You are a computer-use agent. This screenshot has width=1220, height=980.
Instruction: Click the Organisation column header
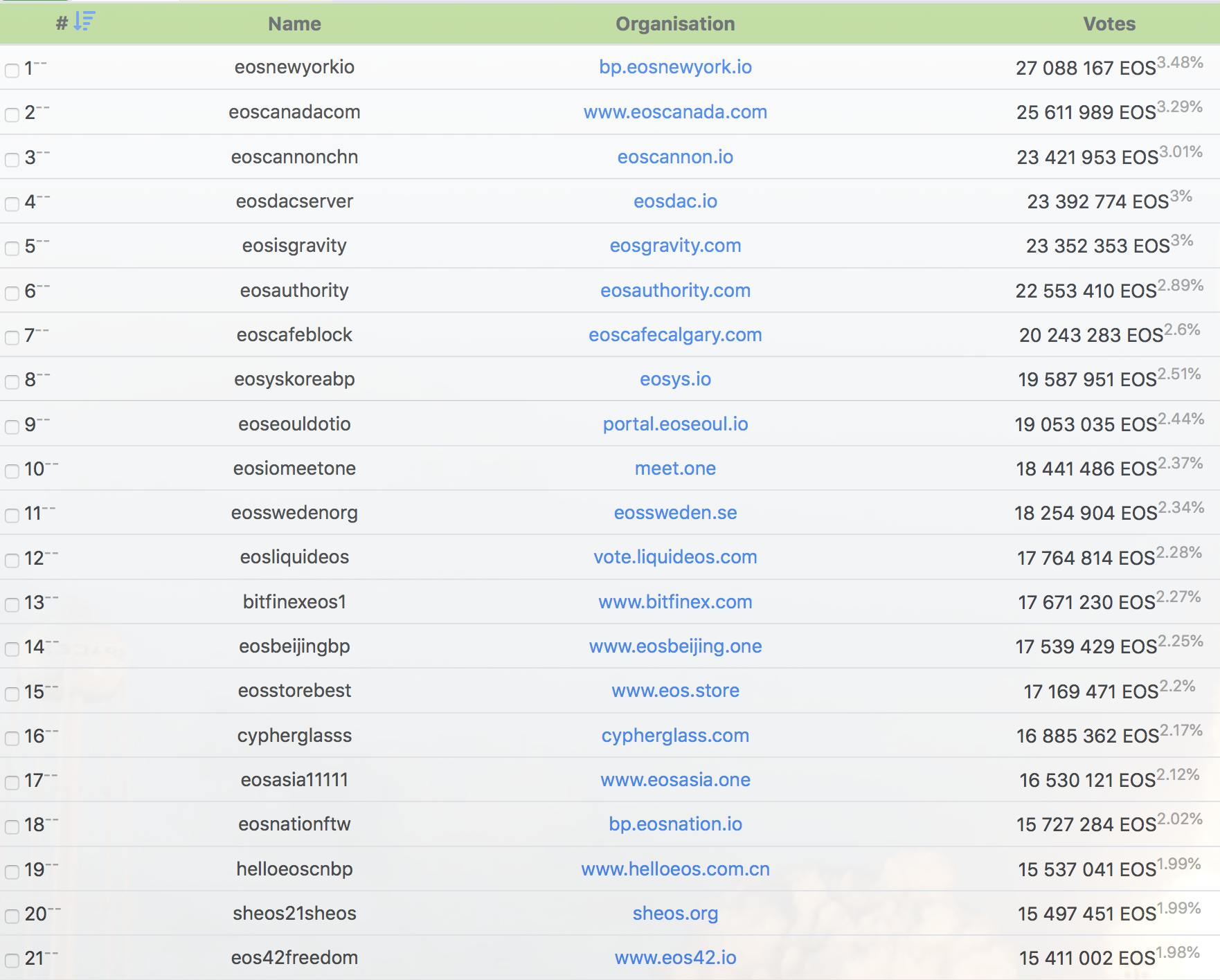click(x=675, y=24)
